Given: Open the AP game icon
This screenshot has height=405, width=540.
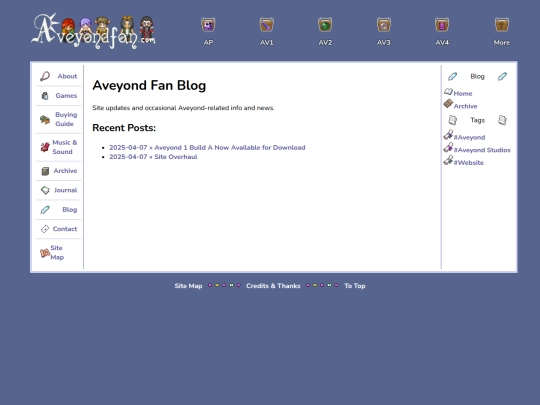Looking at the screenshot, I should (208, 25).
